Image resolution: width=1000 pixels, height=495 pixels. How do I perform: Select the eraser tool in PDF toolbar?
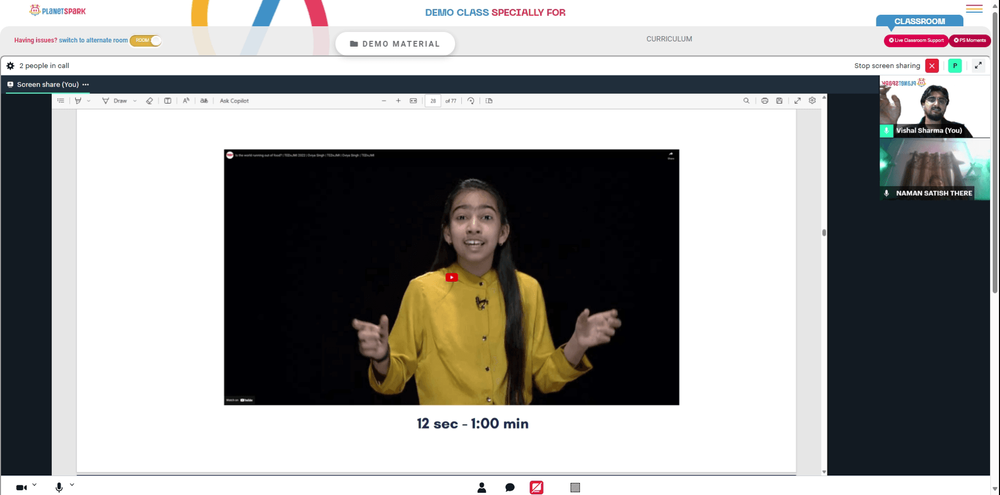coord(149,101)
